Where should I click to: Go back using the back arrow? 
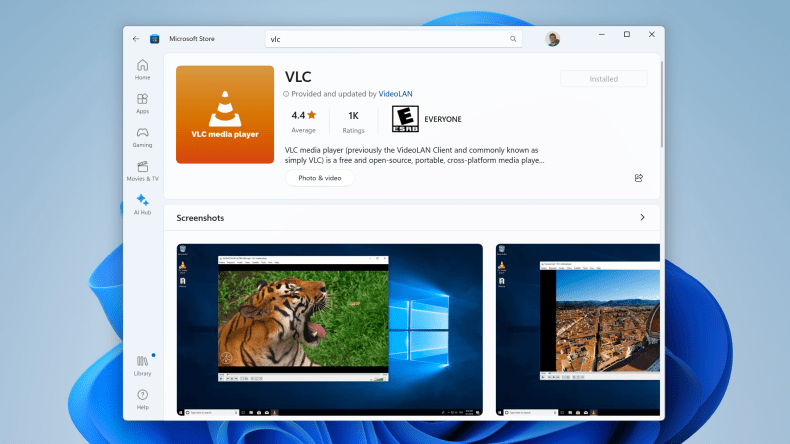click(x=136, y=39)
